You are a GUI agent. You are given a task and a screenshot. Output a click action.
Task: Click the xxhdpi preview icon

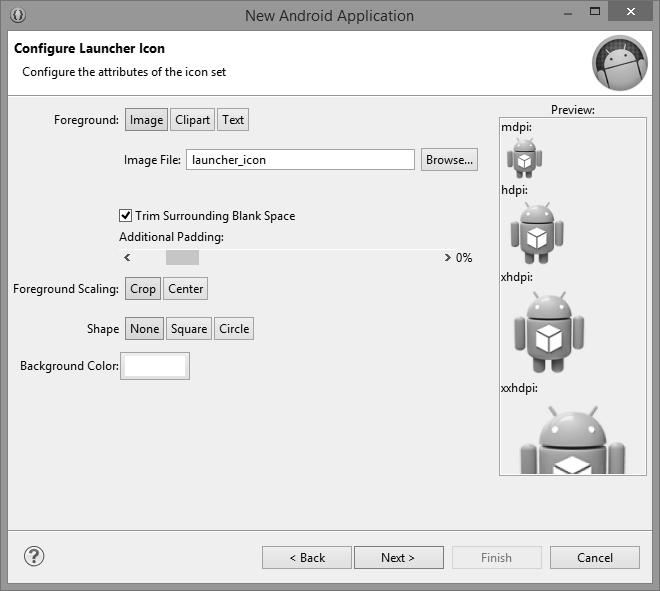572,439
